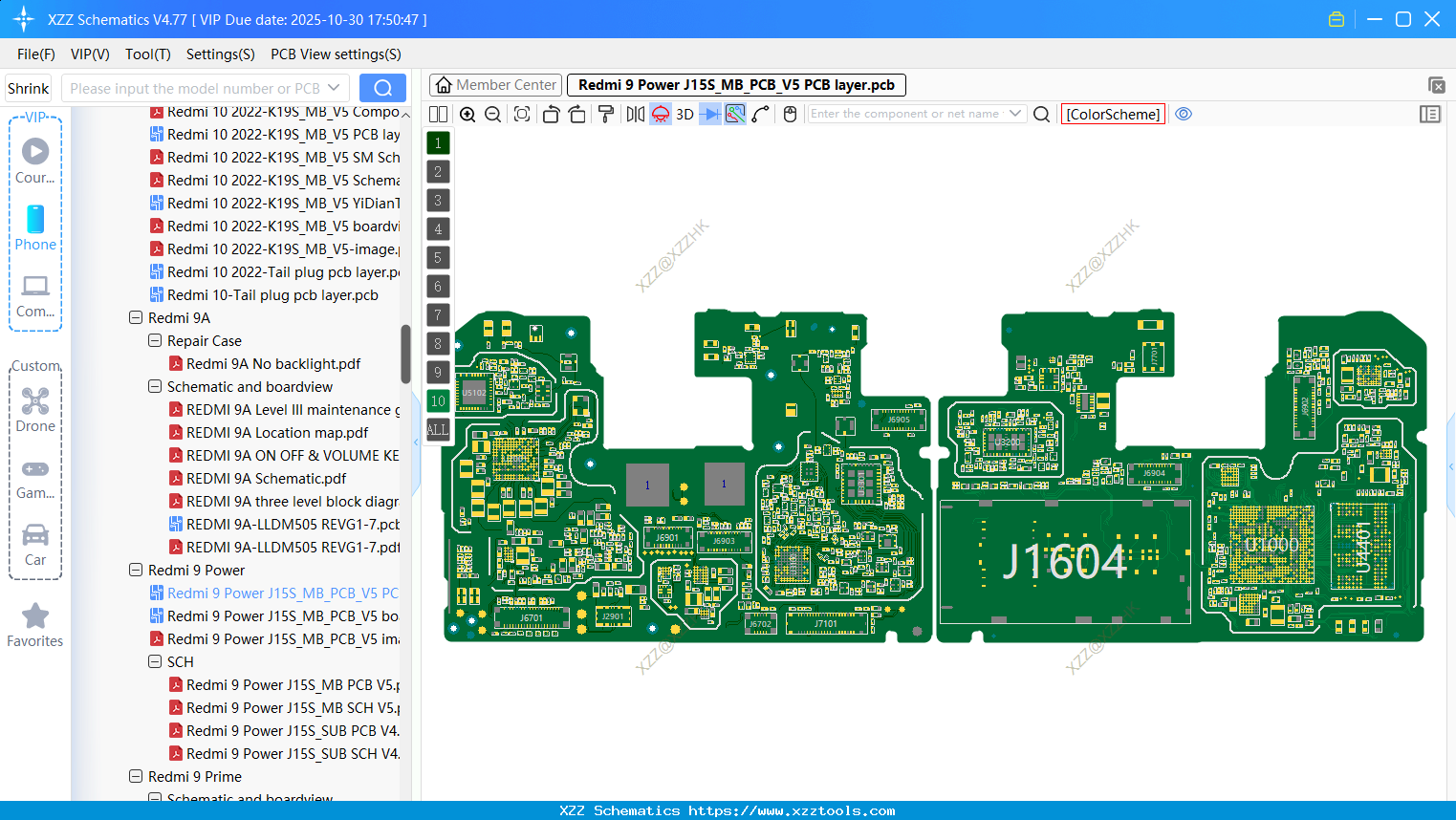Click the split view layout icon
The height and width of the screenshot is (820, 1456).
pyautogui.click(x=438, y=115)
